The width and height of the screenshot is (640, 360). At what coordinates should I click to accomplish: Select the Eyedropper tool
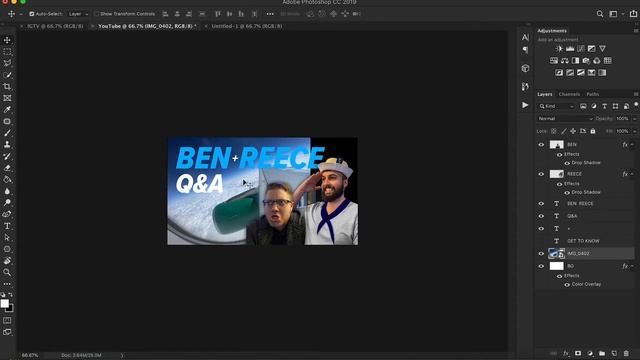click(7, 110)
